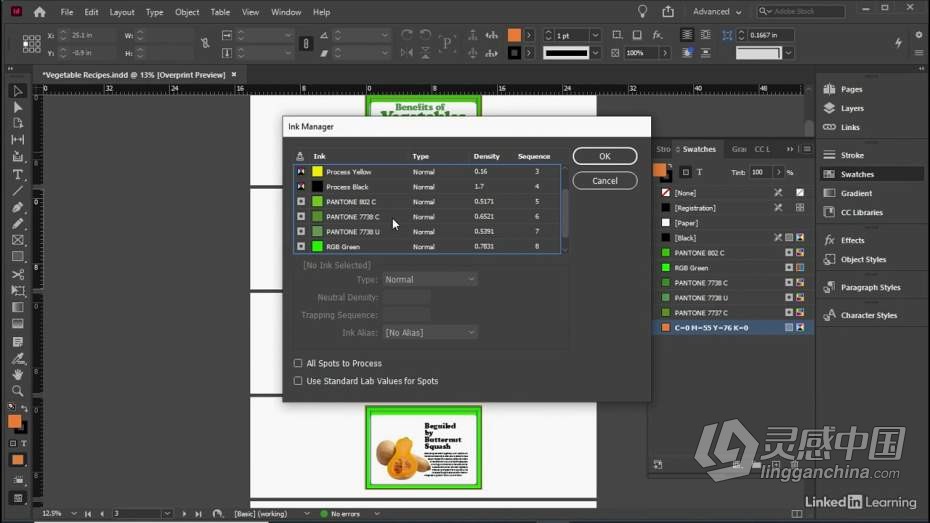Open the stroke weight dropdown
The width and height of the screenshot is (930, 523).
point(595,36)
